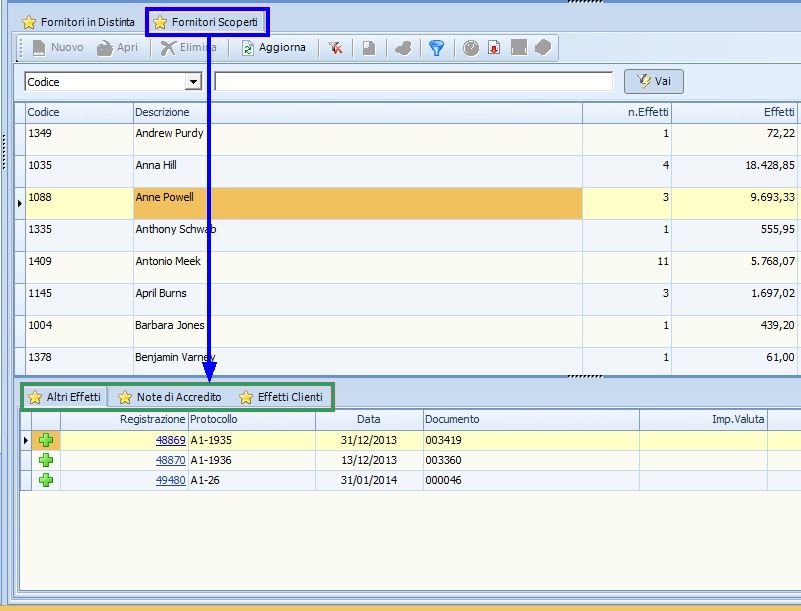801x611 pixels.
Task: Expand row for registration 48869 with green plus
Action: pos(46,440)
